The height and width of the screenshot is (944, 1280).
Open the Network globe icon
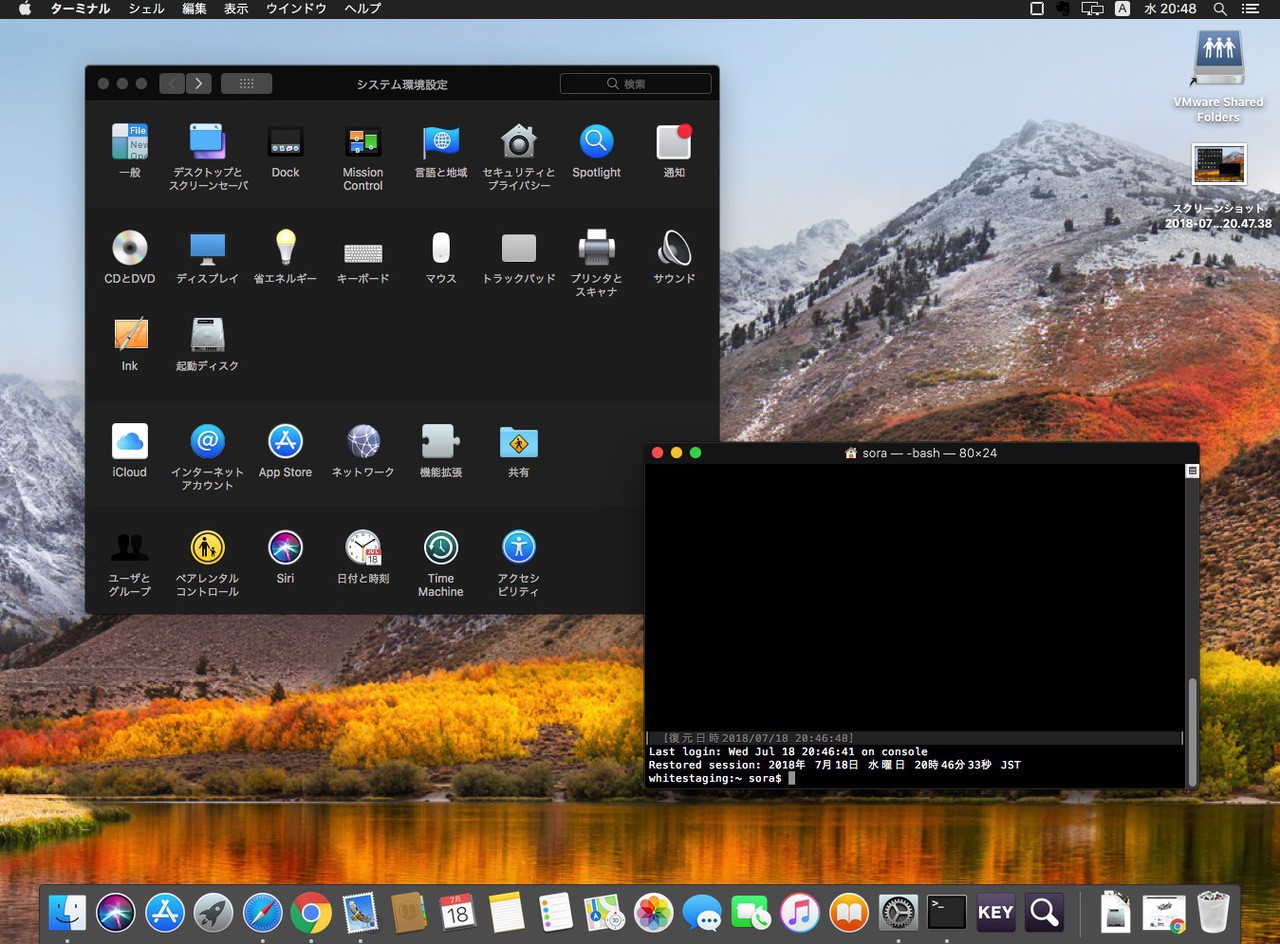(x=363, y=442)
